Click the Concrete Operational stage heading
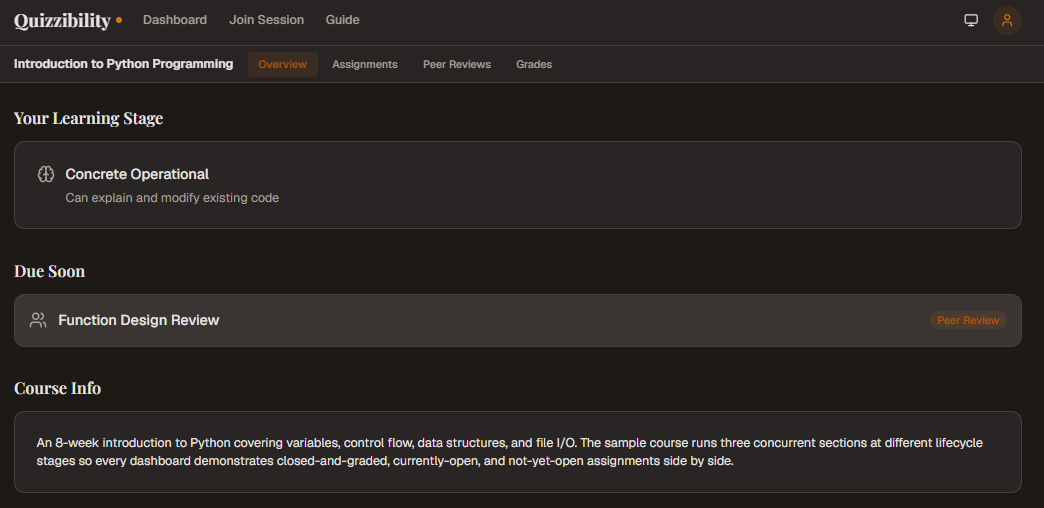Screen dimensions: 1044x508 pos(137,174)
